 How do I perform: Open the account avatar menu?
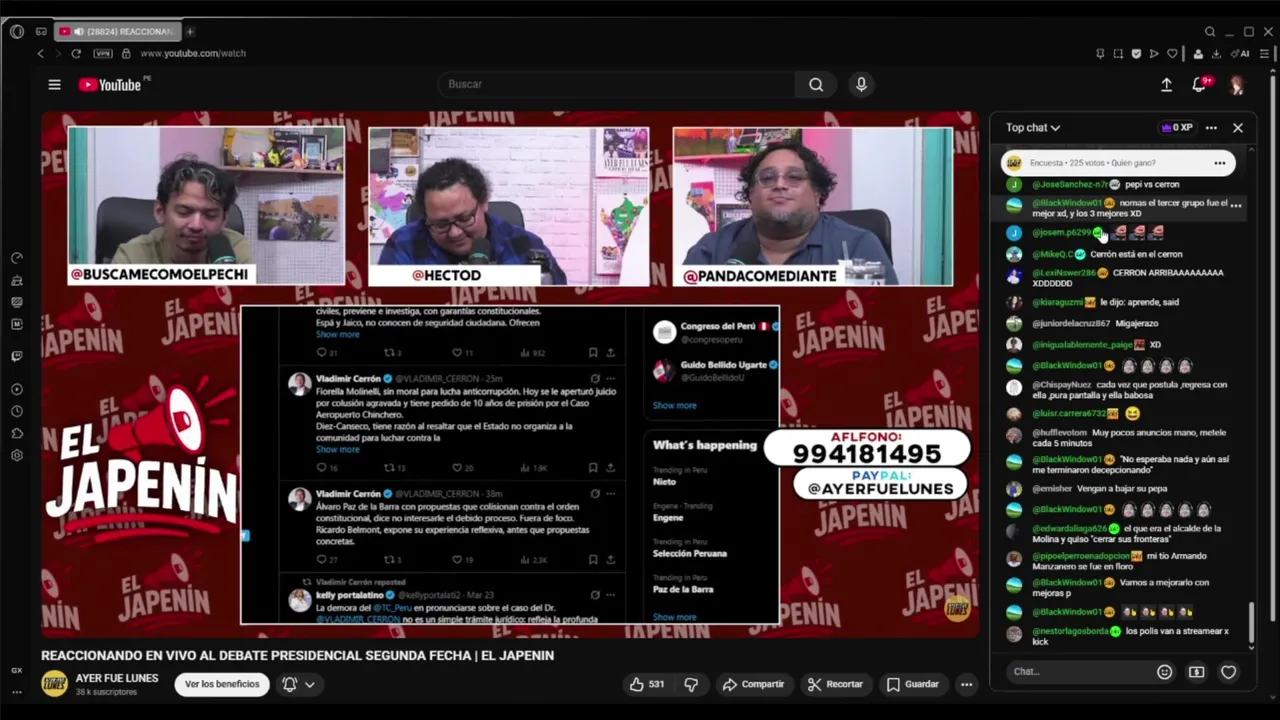[x=1237, y=85]
